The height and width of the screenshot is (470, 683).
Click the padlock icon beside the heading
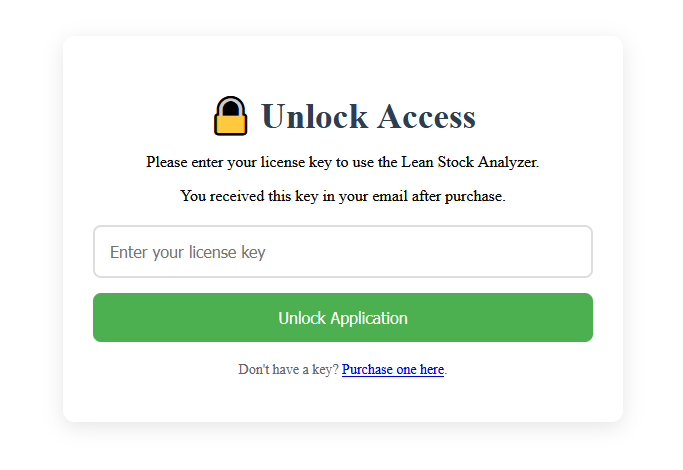point(230,116)
